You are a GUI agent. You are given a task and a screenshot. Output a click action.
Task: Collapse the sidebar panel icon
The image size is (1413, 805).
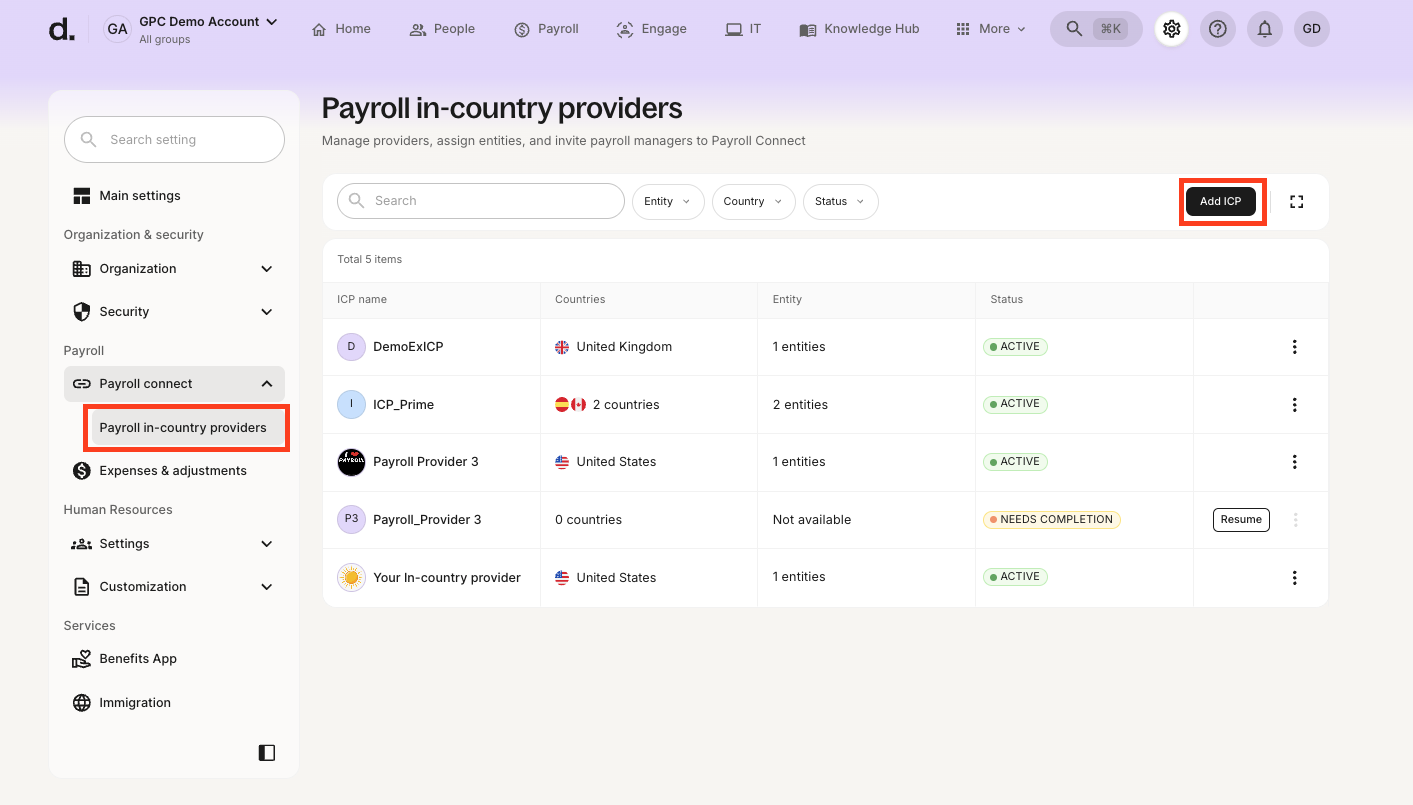(x=266, y=753)
